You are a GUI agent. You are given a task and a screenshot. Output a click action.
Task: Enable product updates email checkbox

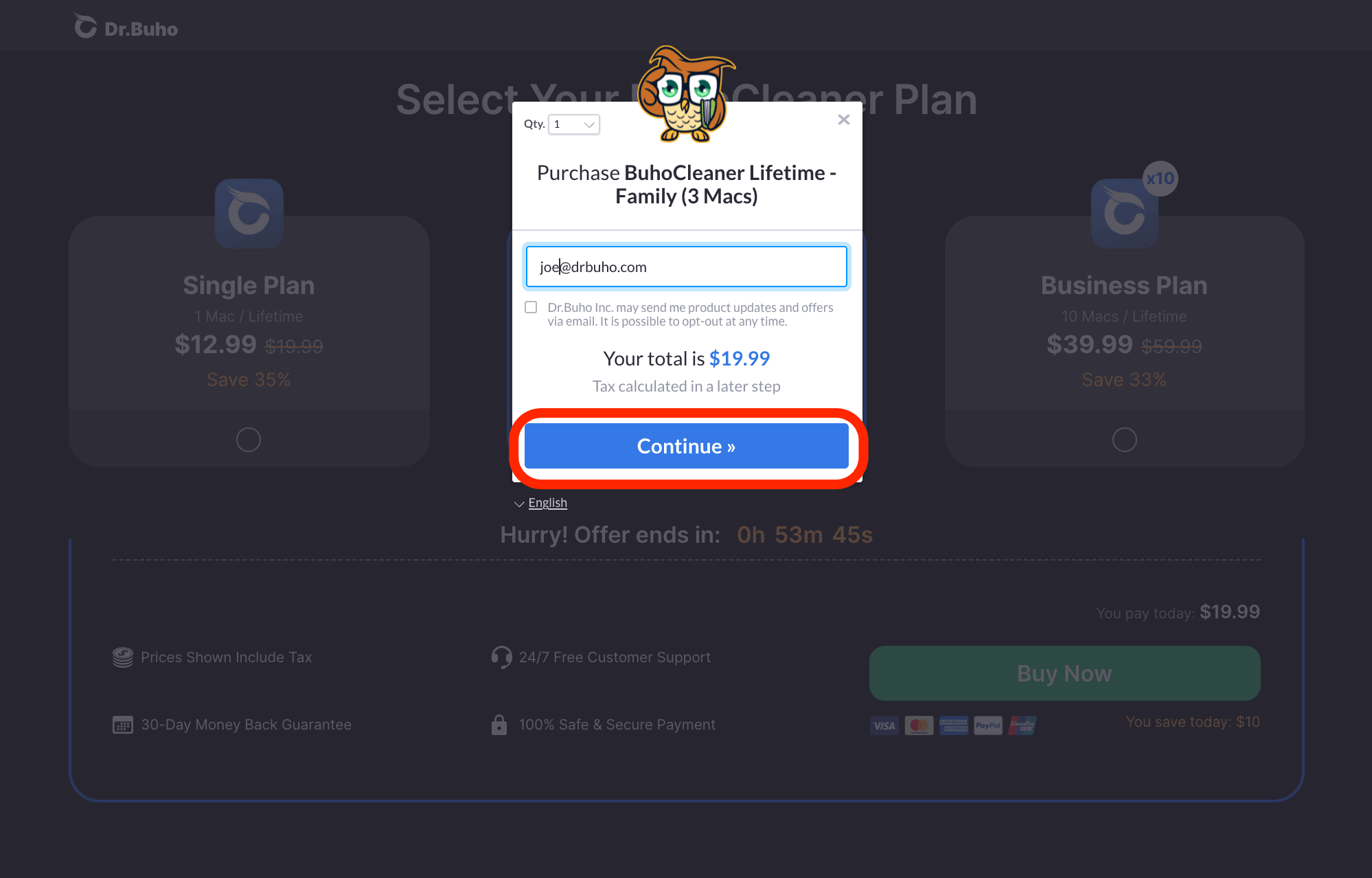click(x=531, y=307)
